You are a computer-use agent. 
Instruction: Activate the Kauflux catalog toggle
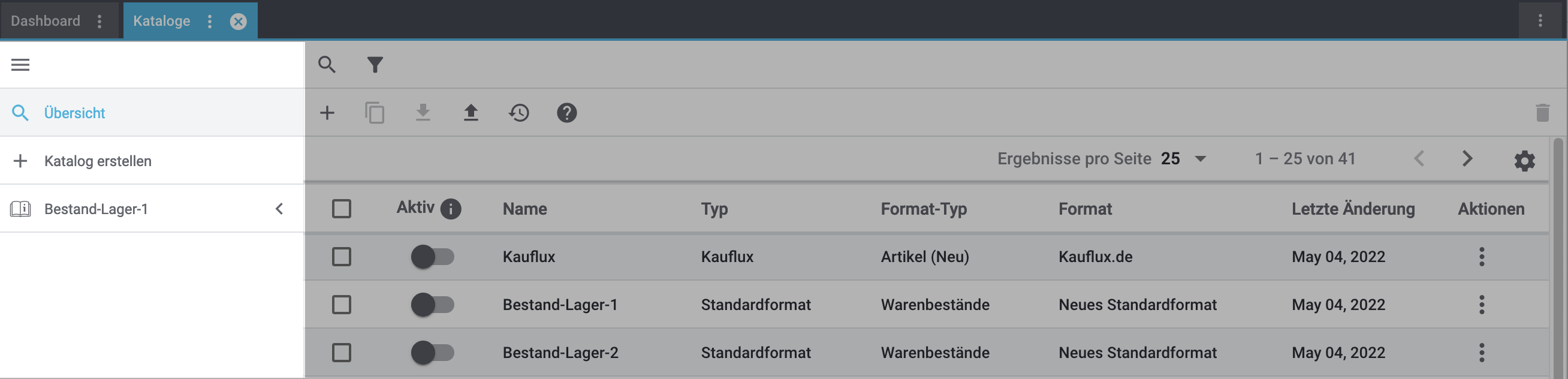pos(432,257)
